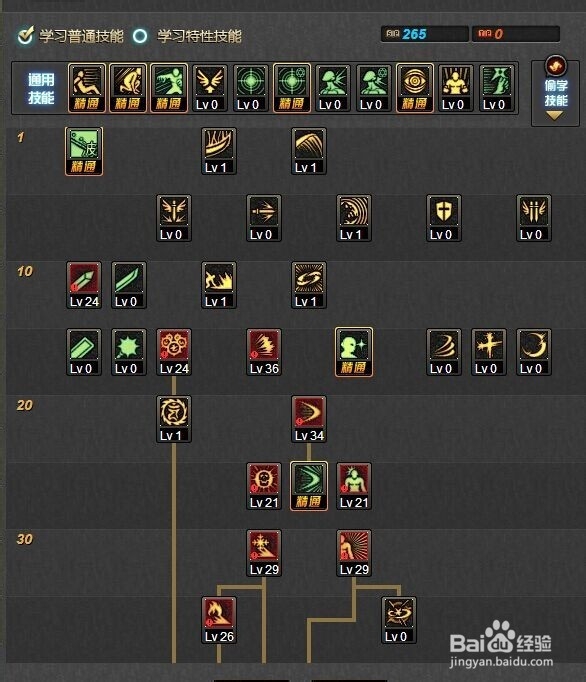Click the flame skill icon at Lv 26
The image size is (586, 682).
coord(219,620)
